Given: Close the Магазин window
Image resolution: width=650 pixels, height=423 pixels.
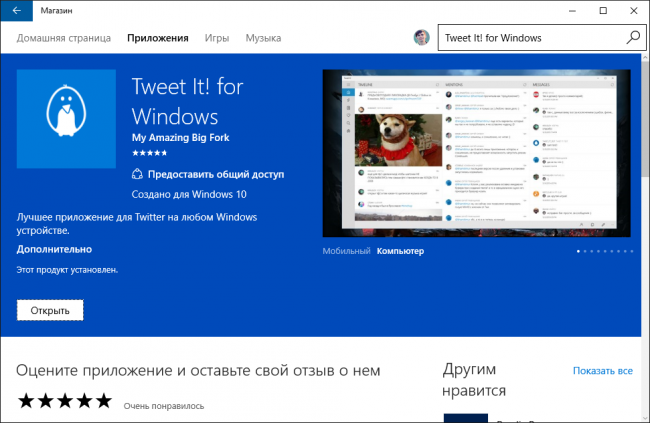Looking at the screenshot, I should point(634,11).
